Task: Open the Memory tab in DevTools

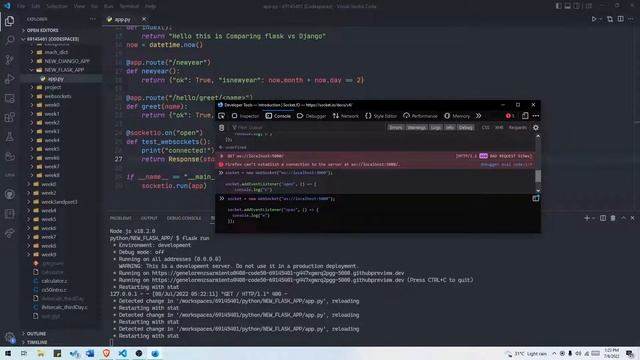Action: click(x=457, y=116)
